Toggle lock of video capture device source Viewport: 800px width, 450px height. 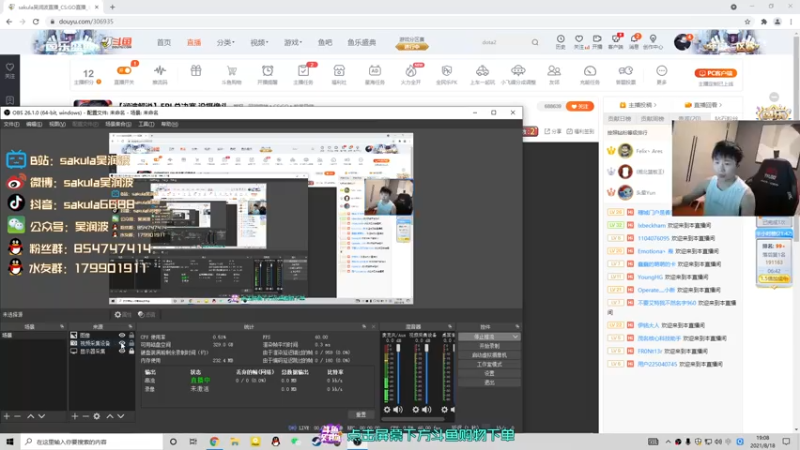click(131, 343)
